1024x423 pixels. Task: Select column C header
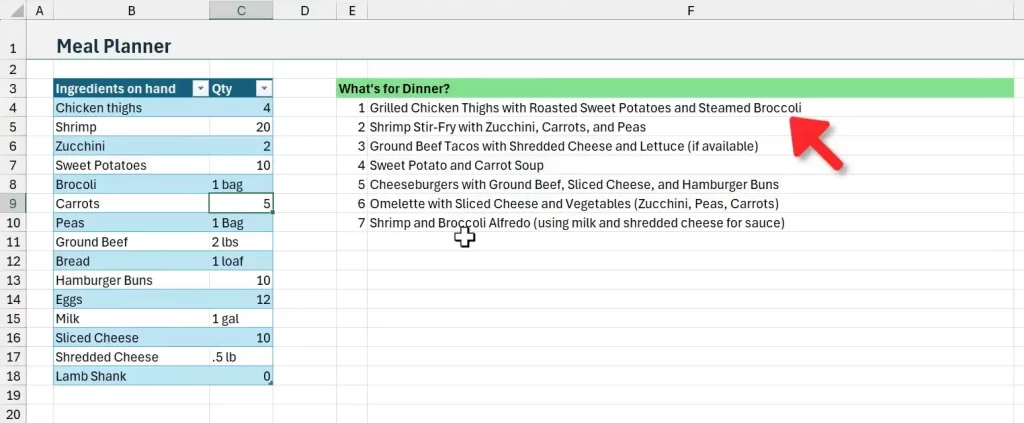[x=241, y=10]
